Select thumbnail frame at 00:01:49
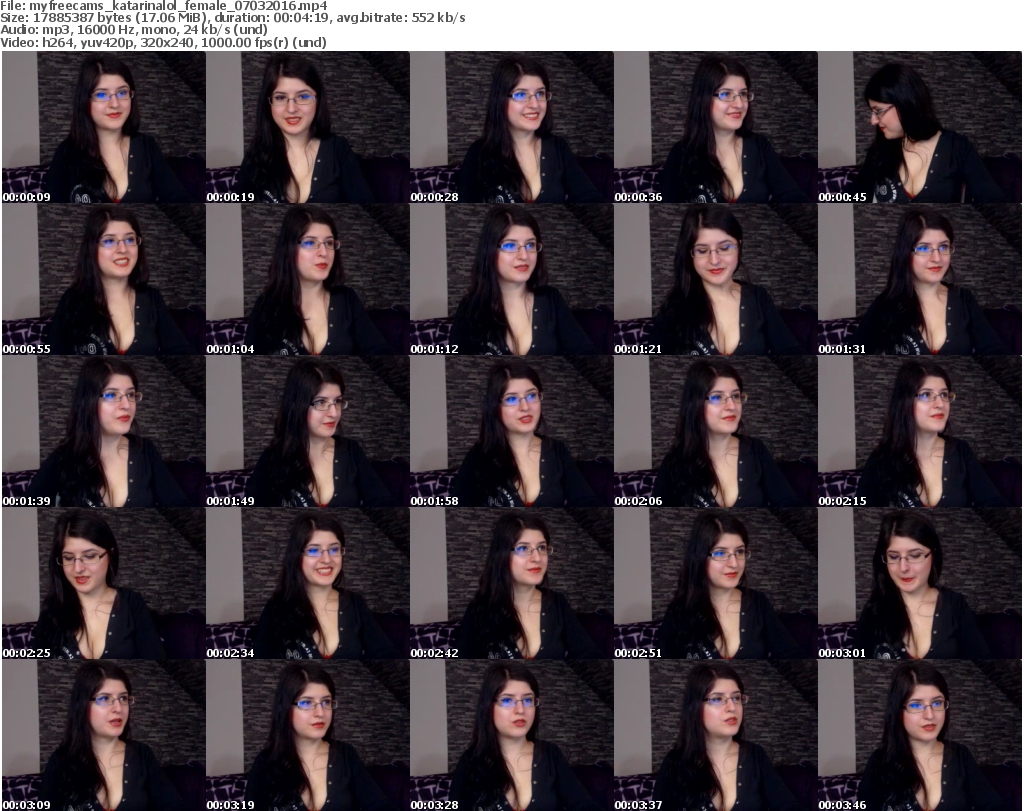1024x811 pixels. (x=308, y=432)
